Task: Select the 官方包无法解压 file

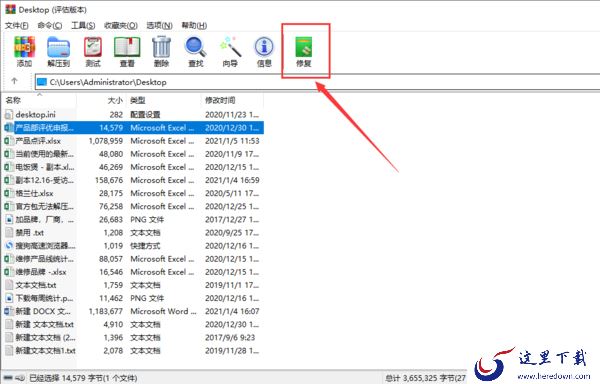Action: pos(133,206)
